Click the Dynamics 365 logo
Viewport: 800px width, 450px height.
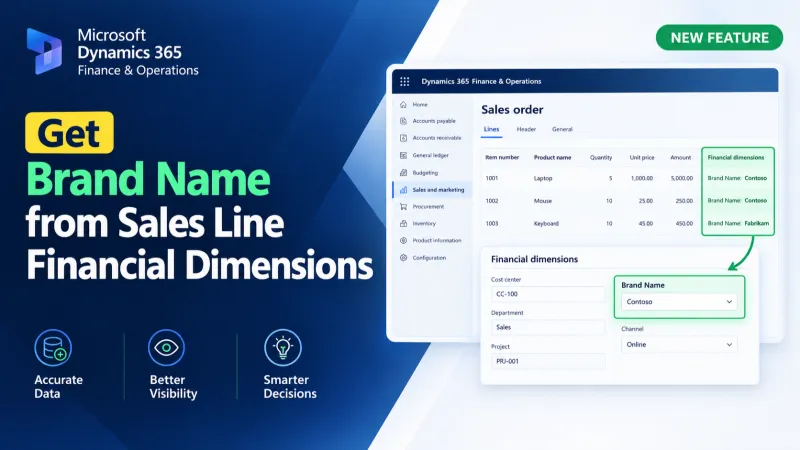(44, 51)
